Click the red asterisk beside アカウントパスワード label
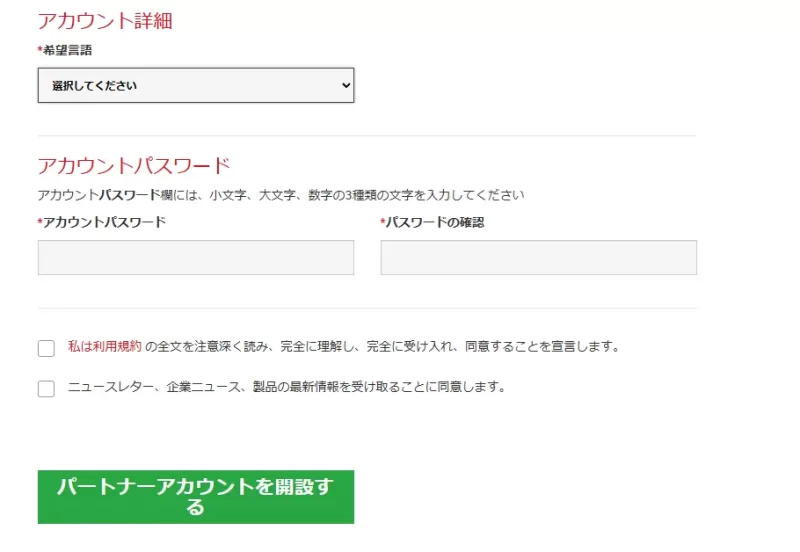800x552 pixels. pyautogui.click(x=40, y=222)
